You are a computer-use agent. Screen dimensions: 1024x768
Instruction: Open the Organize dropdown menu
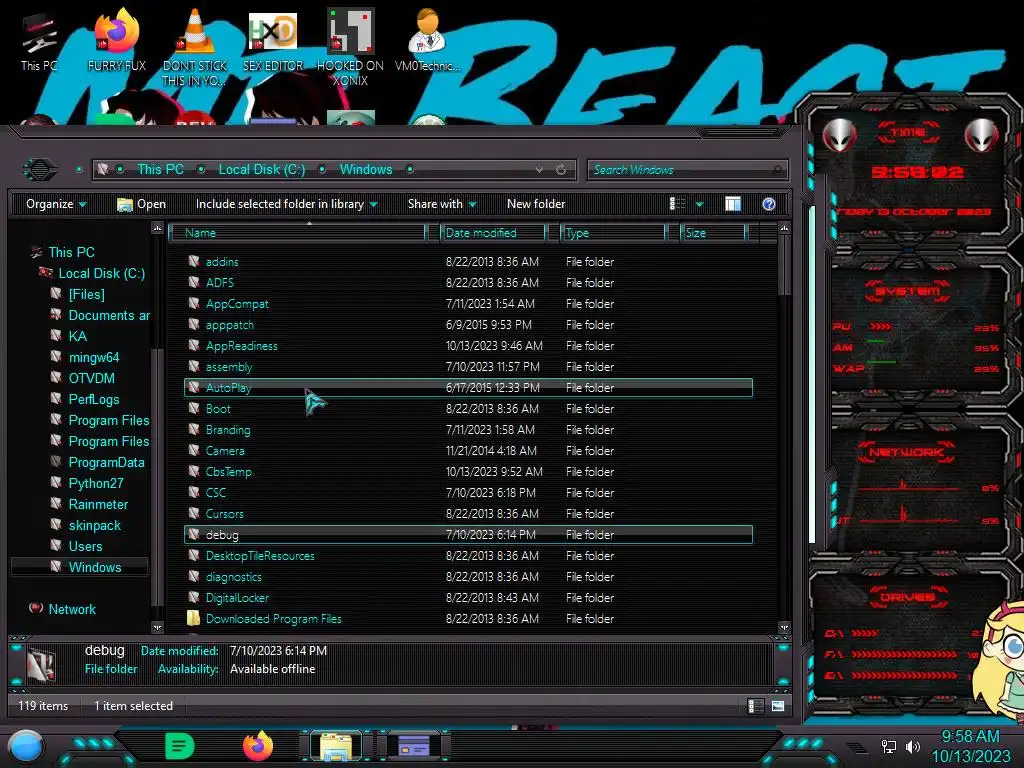[x=56, y=204]
